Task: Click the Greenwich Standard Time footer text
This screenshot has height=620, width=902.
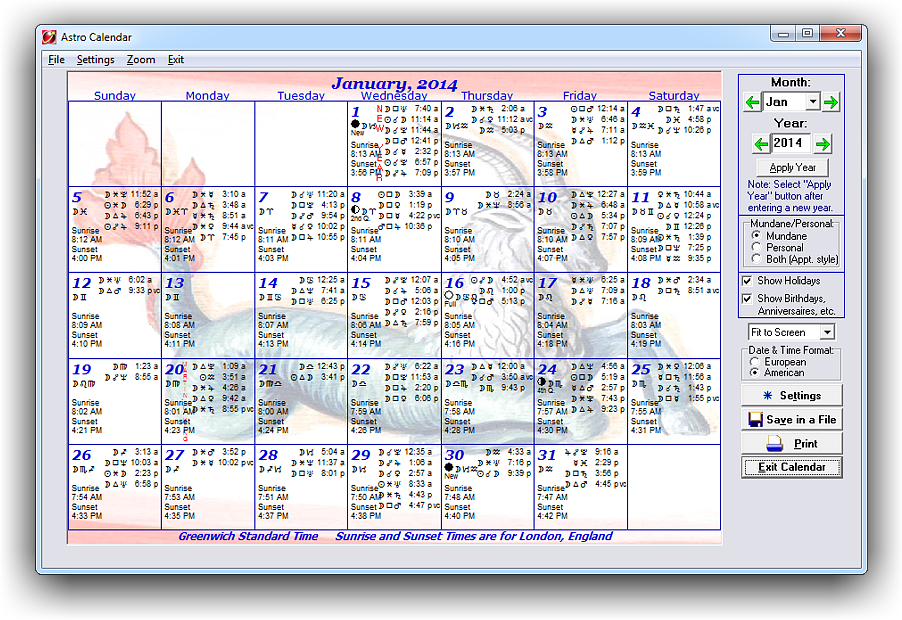Action: [x=248, y=536]
